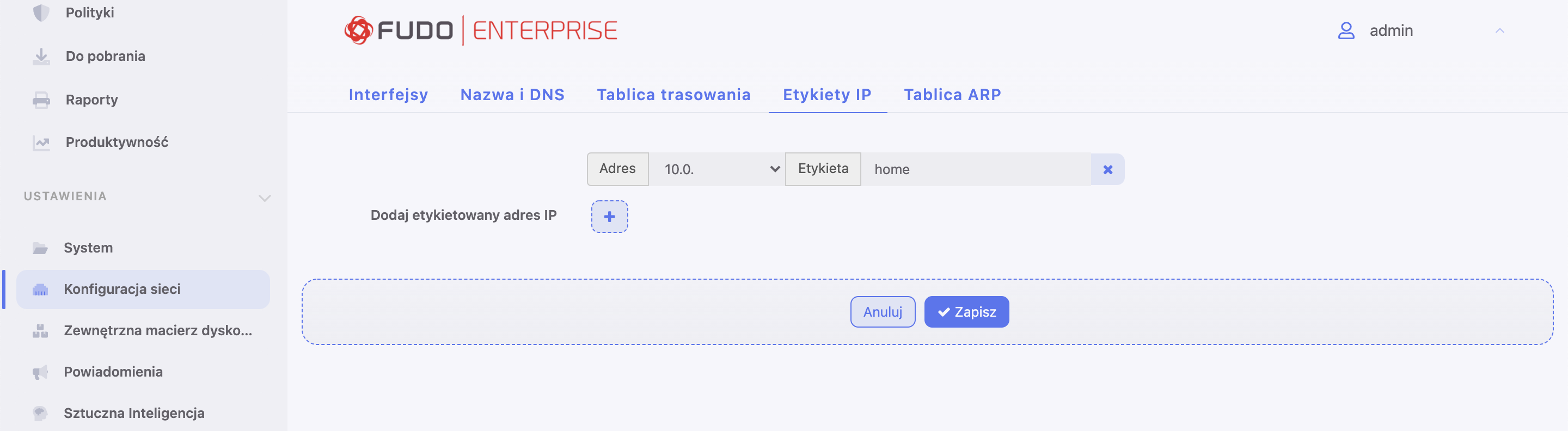
Task: Remove the home label row
Action: coord(1107,170)
